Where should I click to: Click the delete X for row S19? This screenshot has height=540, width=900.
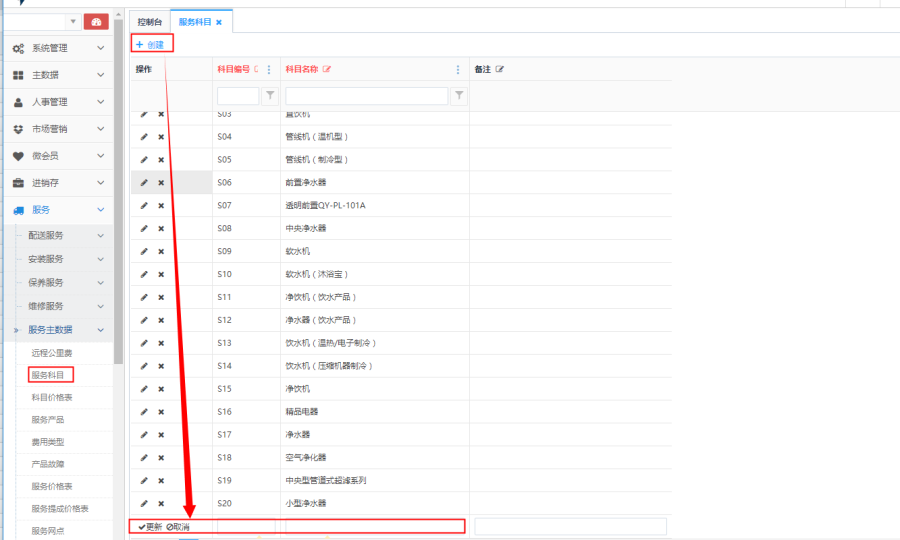(x=161, y=481)
